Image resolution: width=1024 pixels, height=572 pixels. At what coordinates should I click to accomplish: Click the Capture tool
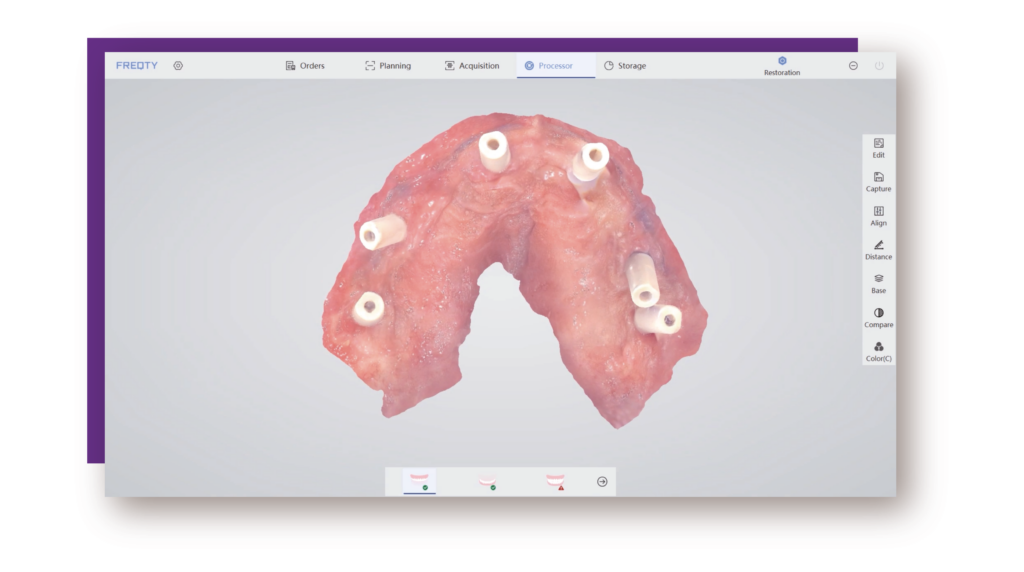[878, 182]
